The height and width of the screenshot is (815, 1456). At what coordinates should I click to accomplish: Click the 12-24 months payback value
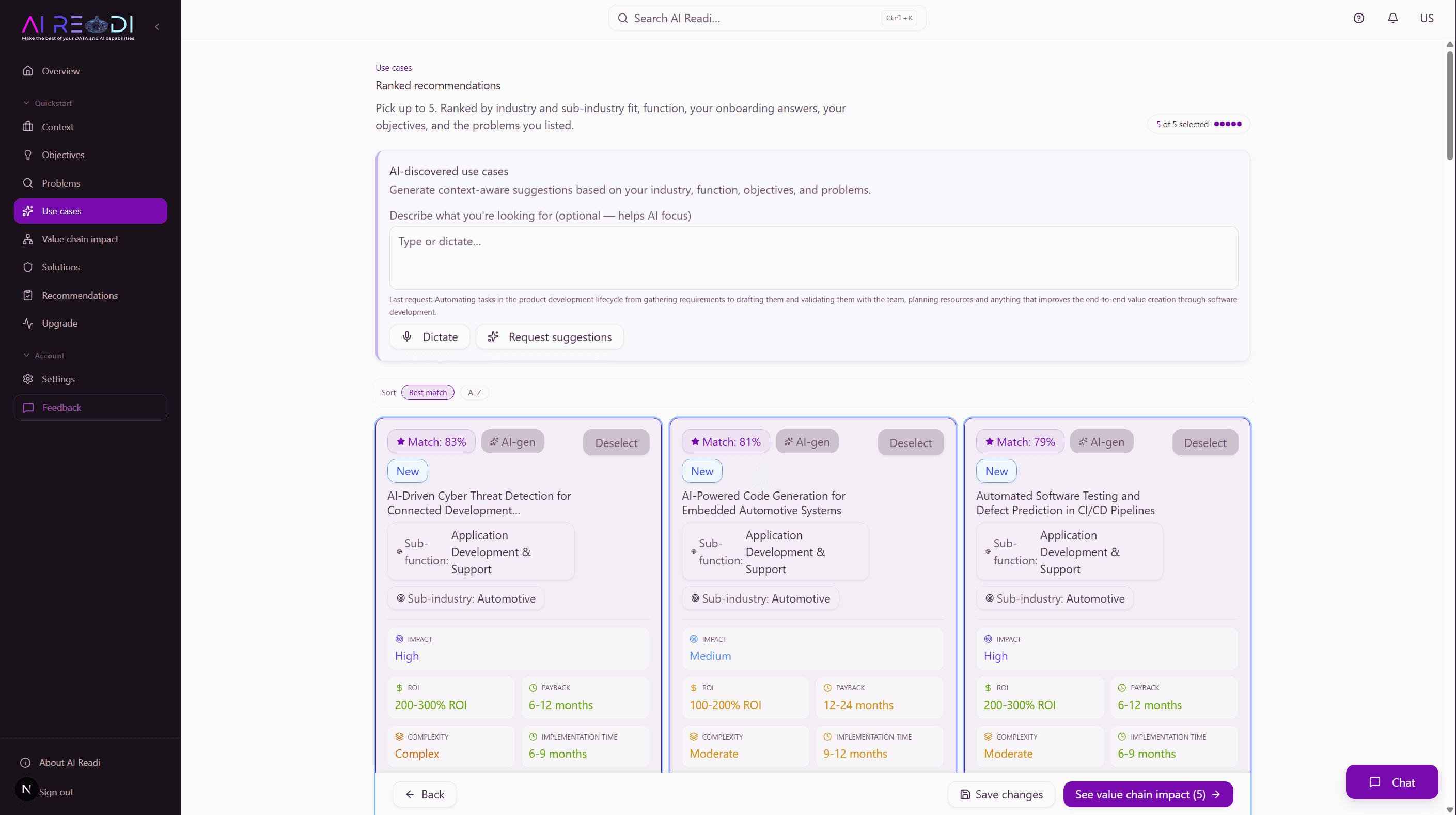(857, 705)
